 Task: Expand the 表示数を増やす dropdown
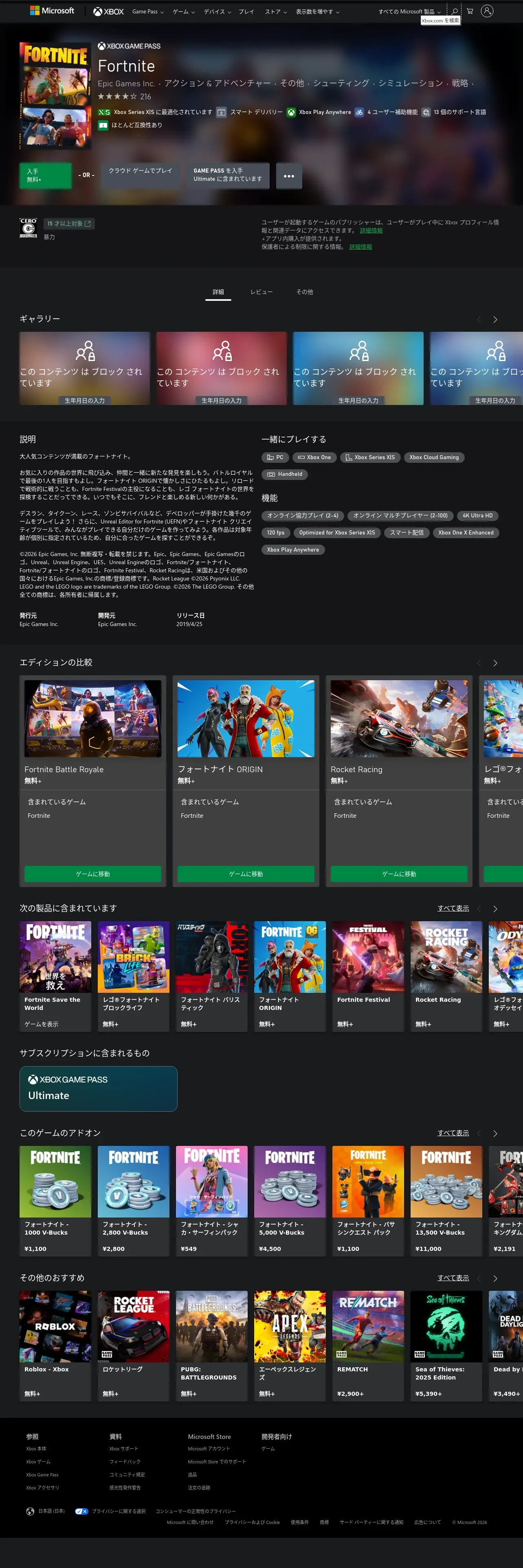tap(318, 11)
